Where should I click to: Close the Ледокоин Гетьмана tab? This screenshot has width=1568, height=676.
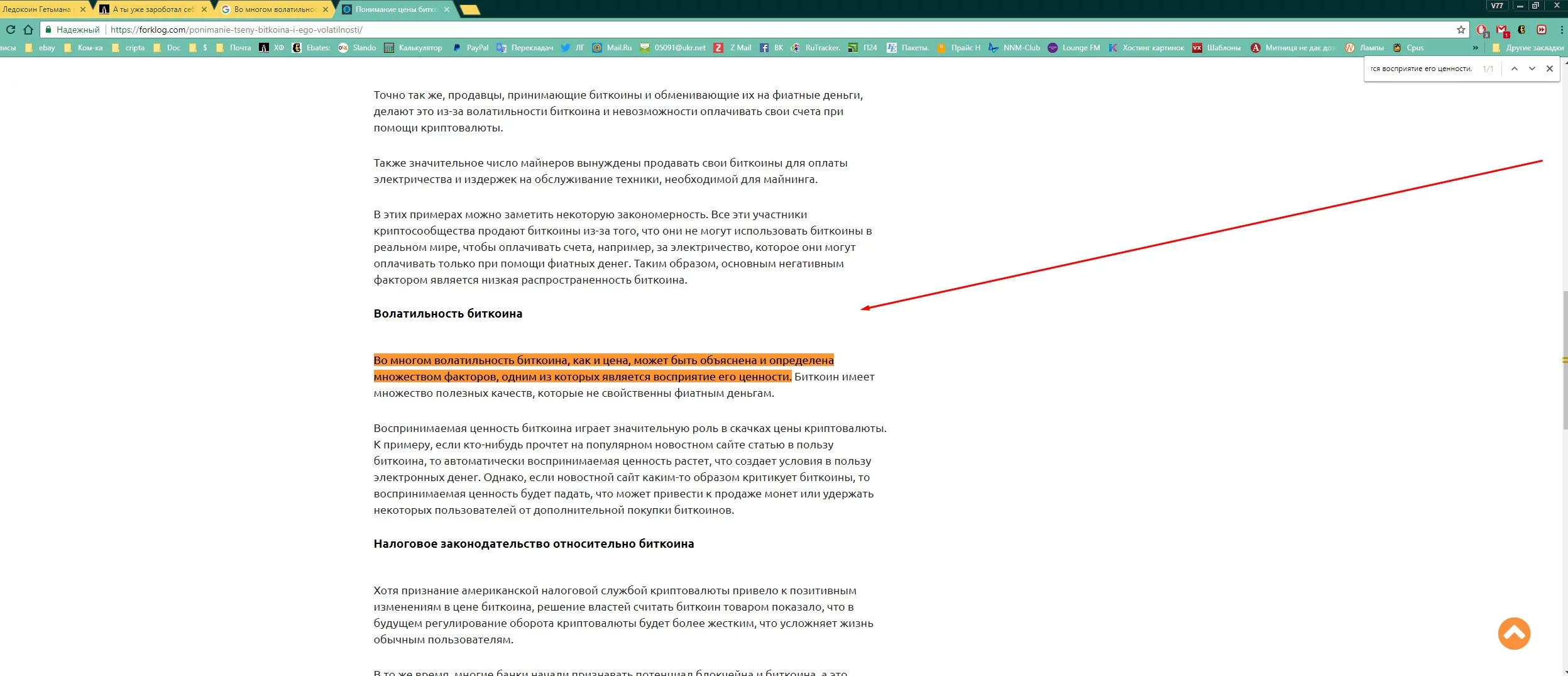click(82, 9)
